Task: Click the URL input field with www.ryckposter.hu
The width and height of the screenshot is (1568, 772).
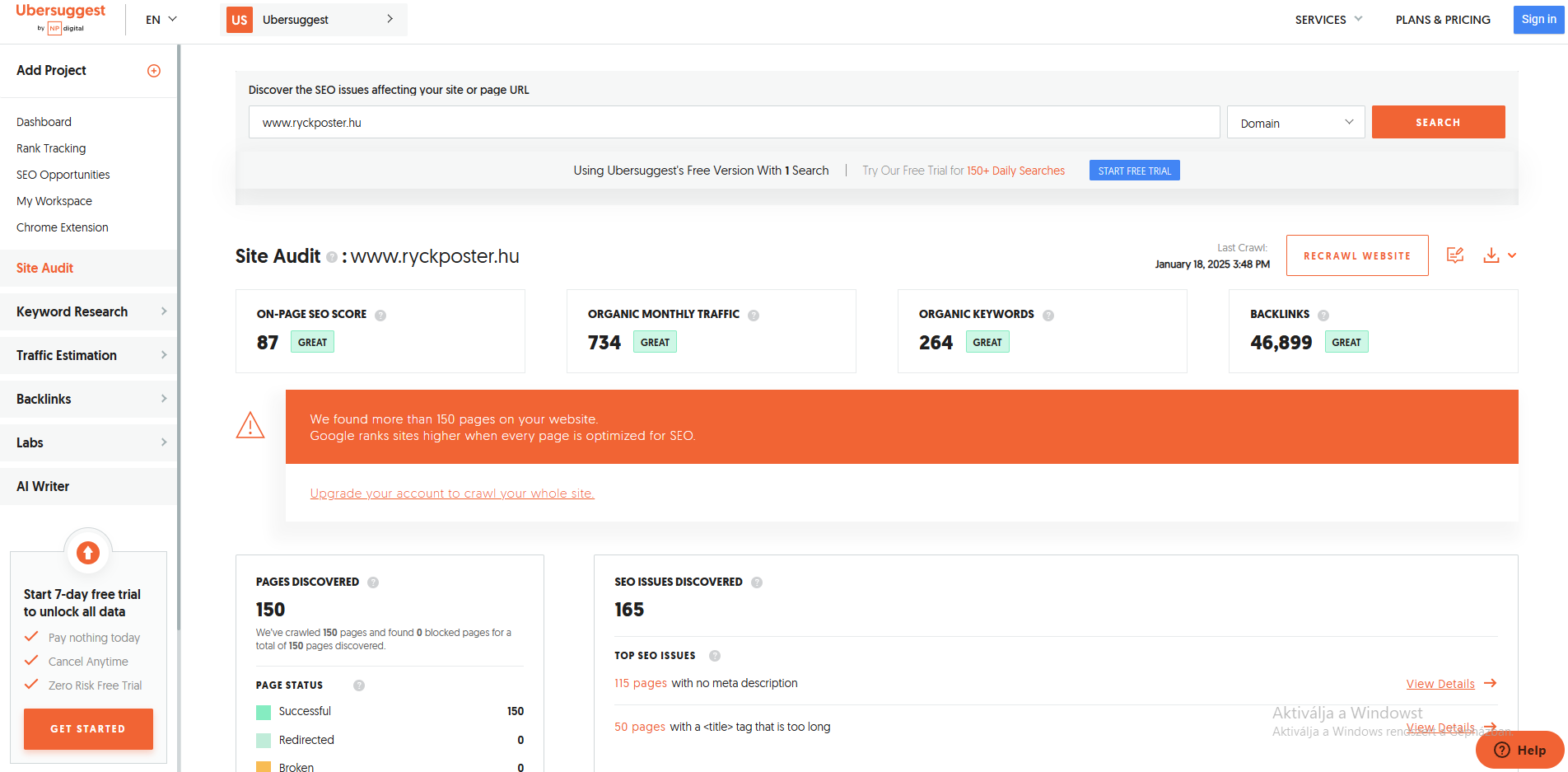Action: point(735,122)
